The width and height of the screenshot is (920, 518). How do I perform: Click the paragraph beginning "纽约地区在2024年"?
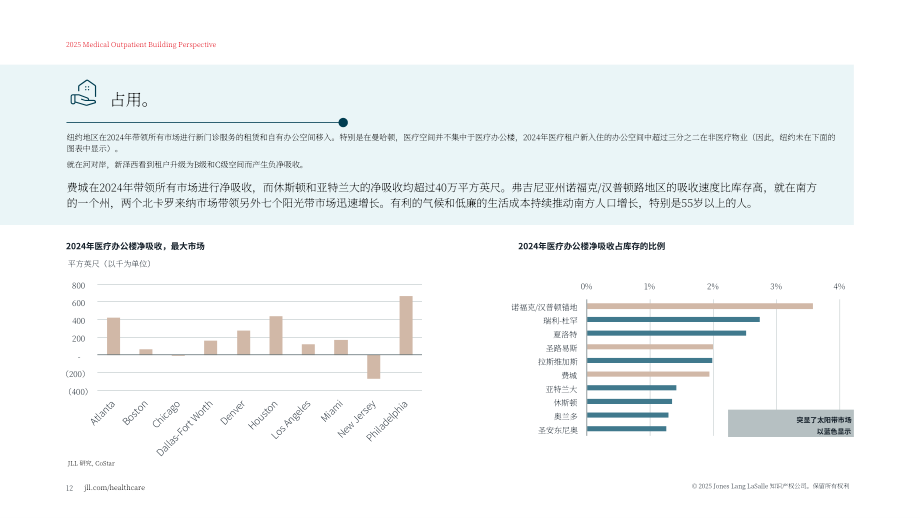(x=451, y=143)
